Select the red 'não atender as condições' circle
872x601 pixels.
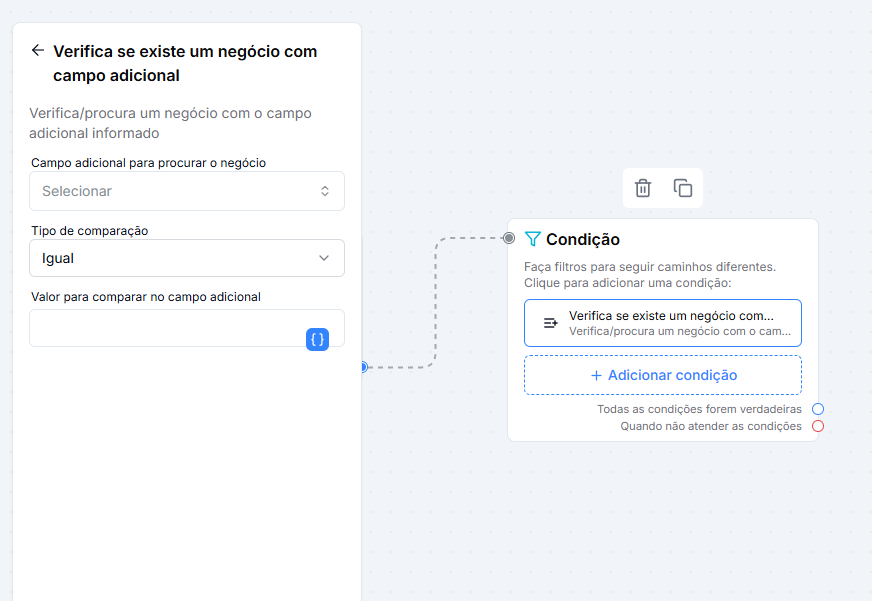[x=818, y=426]
